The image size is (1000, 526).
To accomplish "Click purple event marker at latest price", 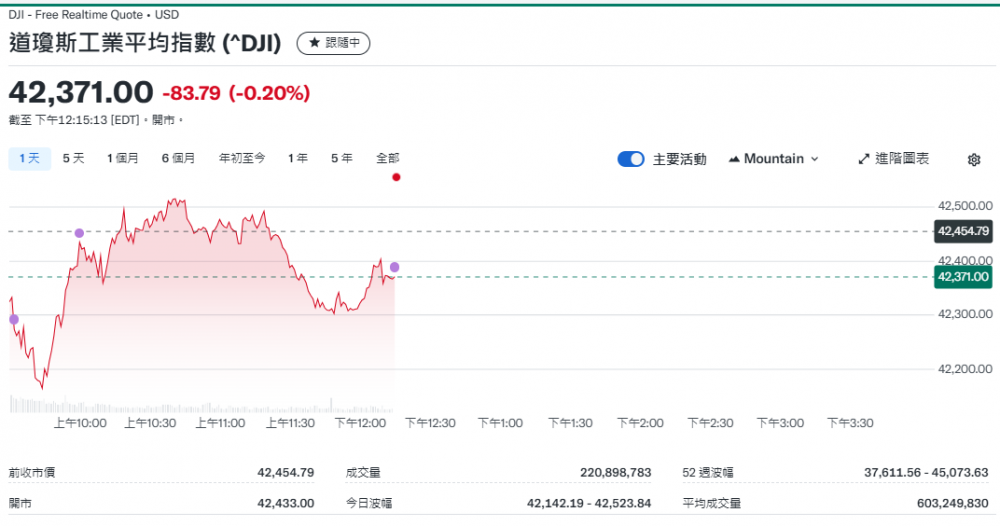I will [x=394, y=267].
